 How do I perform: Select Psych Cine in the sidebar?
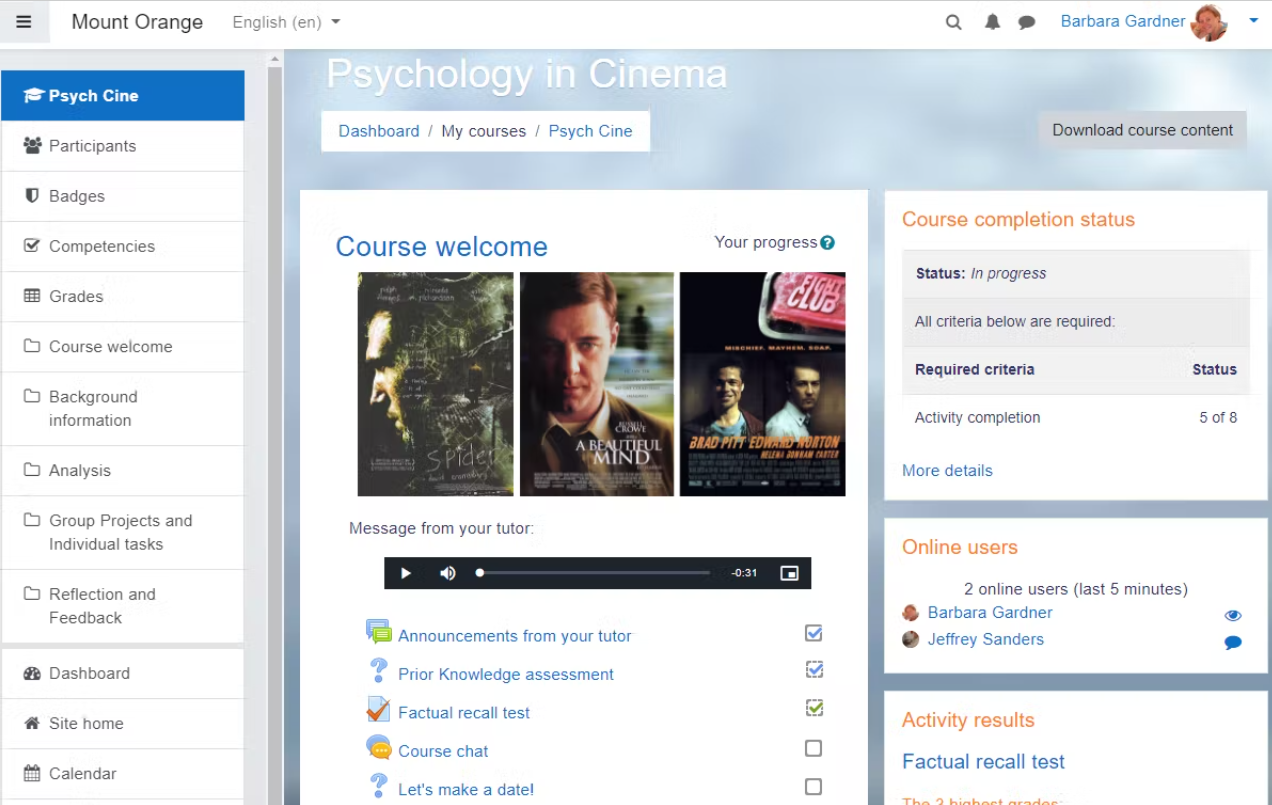(x=123, y=96)
